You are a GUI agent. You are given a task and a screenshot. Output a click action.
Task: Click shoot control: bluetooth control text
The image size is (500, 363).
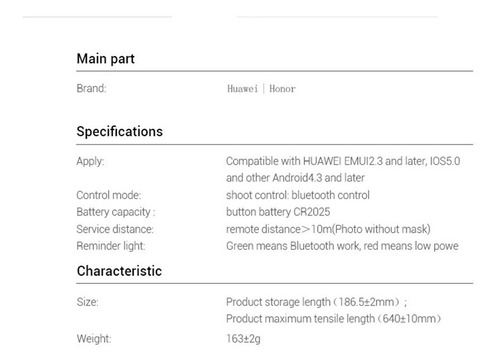pyautogui.click(x=298, y=195)
